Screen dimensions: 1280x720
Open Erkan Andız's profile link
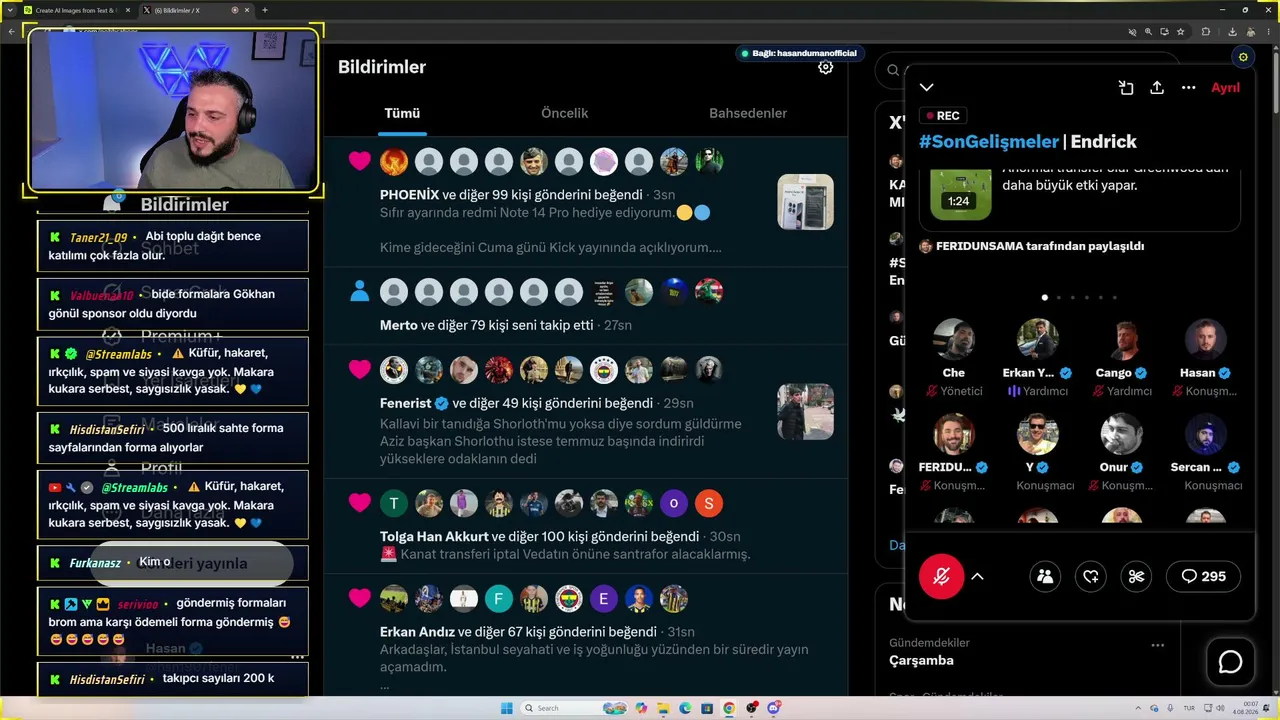point(417,632)
